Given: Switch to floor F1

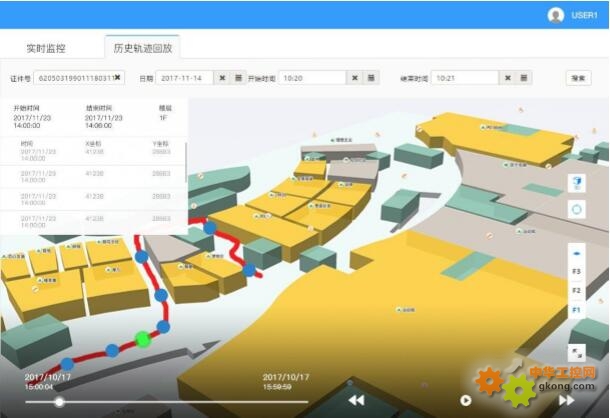Looking at the screenshot, I should (x=576, y=310).
